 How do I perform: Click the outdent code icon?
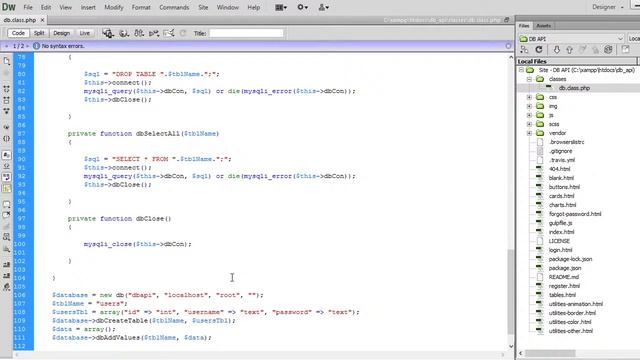coord(7,276)
